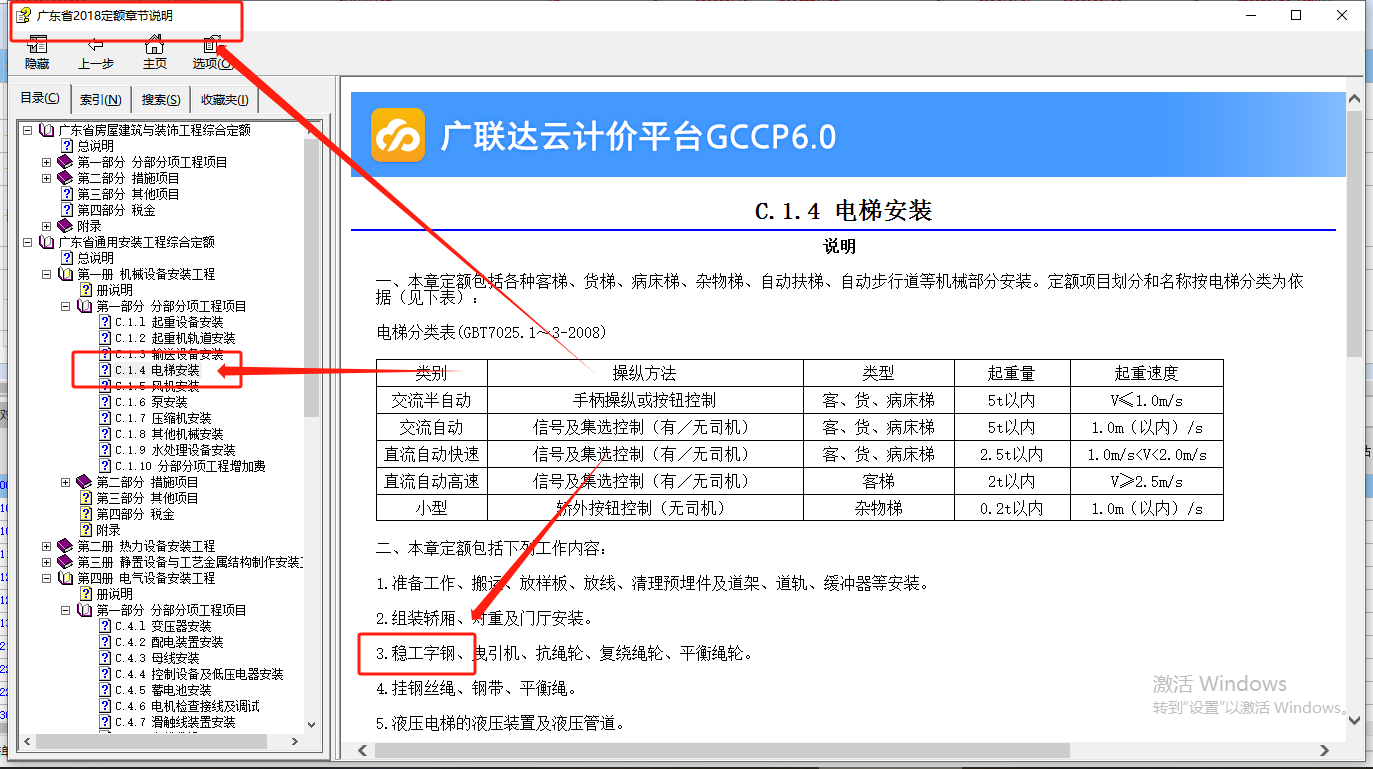Click the page icon beside C.4.1 变压器安装

(x=105, y=626)
